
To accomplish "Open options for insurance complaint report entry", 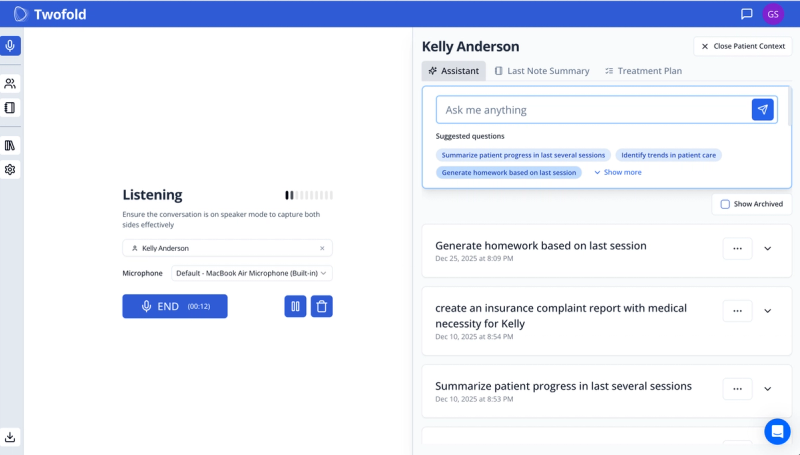I will click(737, 311).
